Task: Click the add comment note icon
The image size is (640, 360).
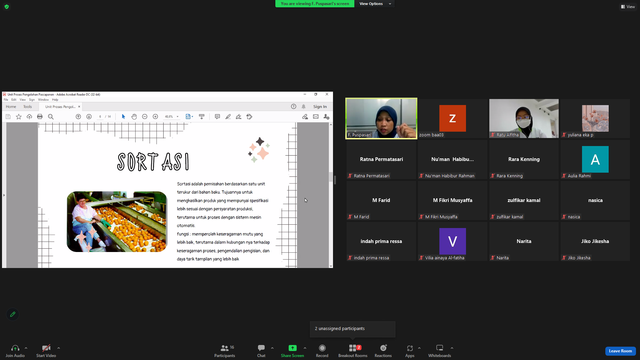Action: click(x=217, y=117)
